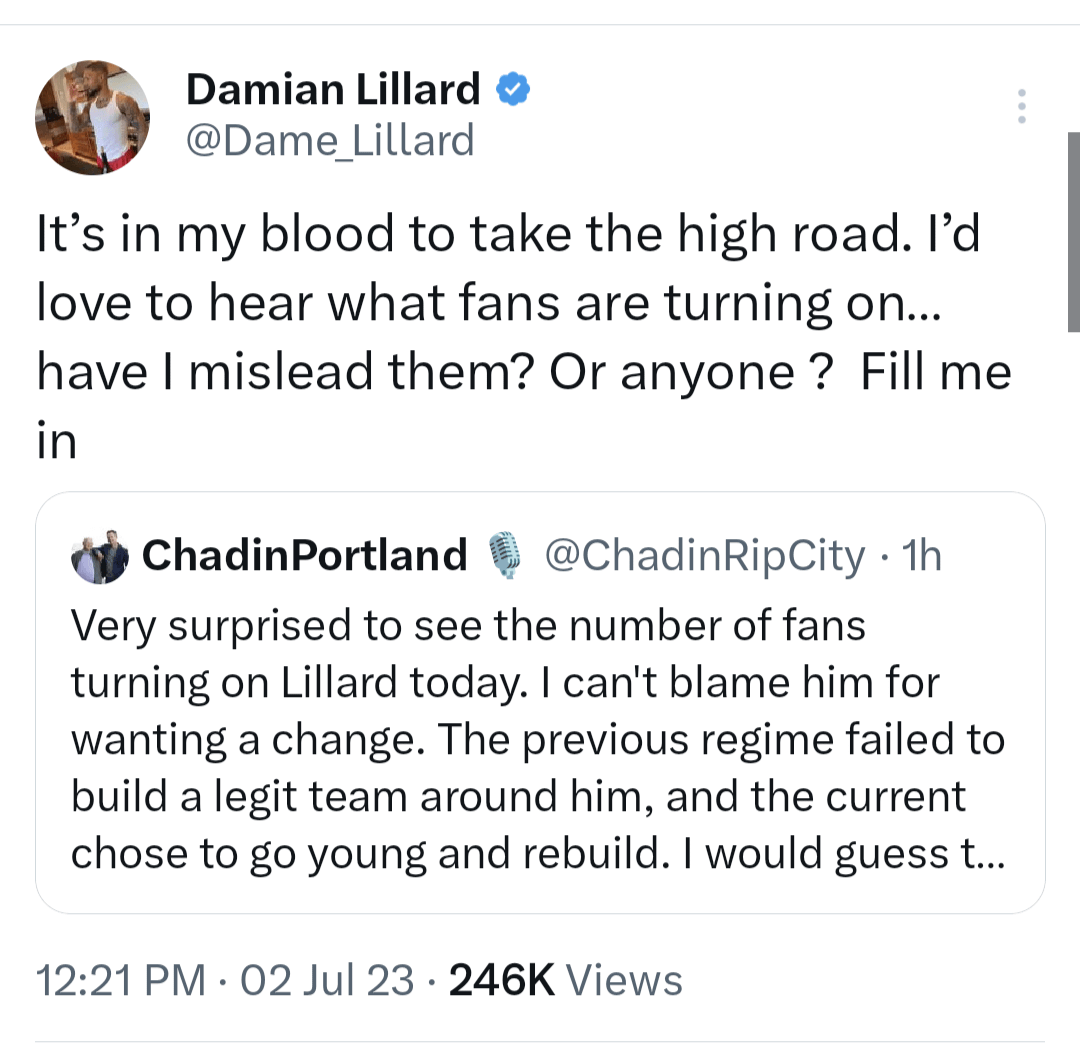This screenshot has width=1080, height=1061.
Task: Click the vertical scrollbar on right edge
Action: click(1073, 230)
